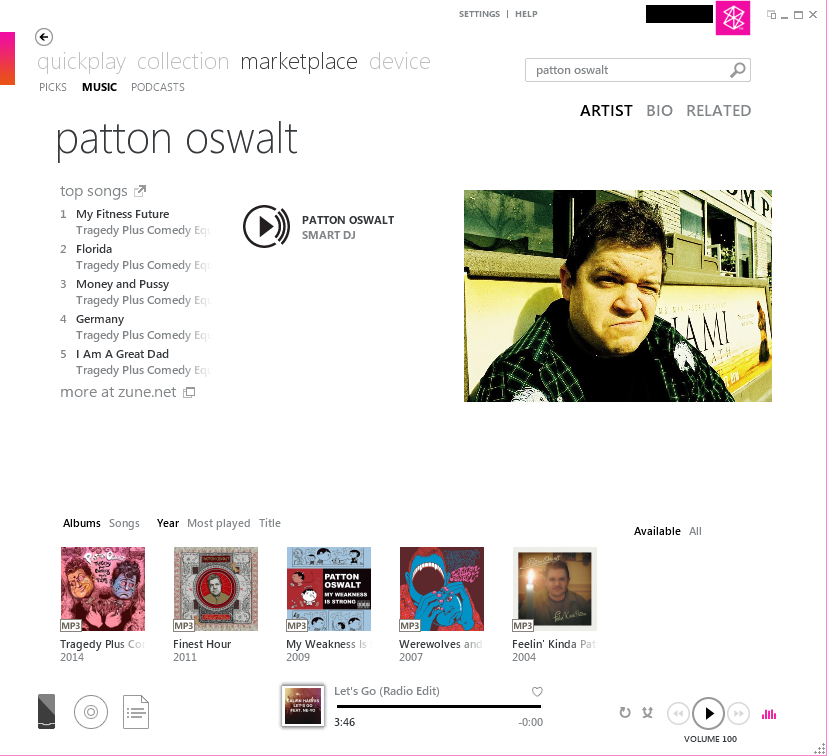827x756 pixels.
Task: Click the playback progress bar
Action: 439,706
